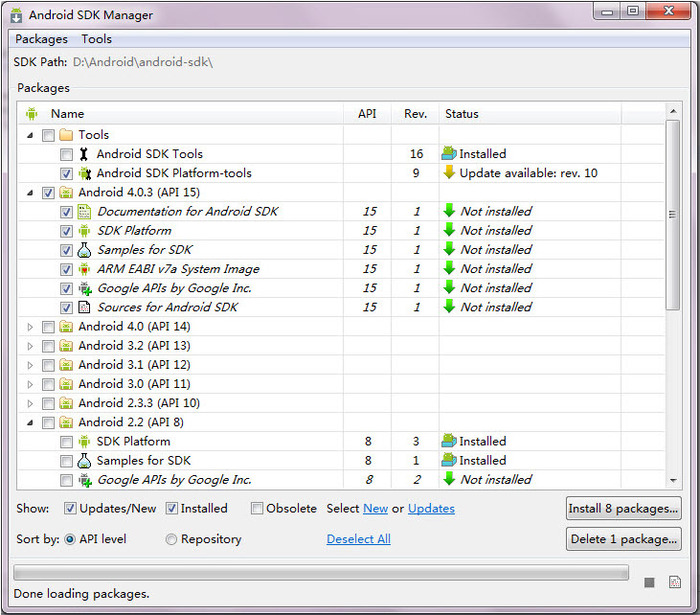Screen dimensions: 700x615
Task: Click the loading progress bar
Action: (x=321, y=573)
